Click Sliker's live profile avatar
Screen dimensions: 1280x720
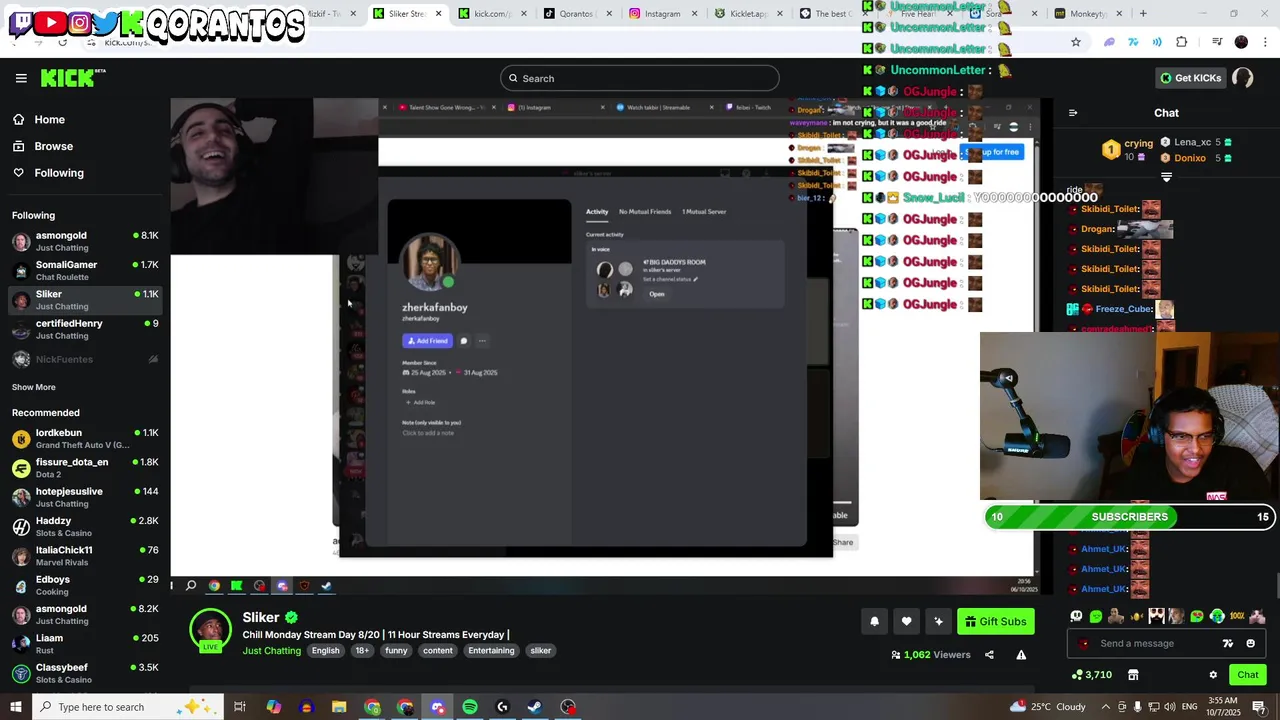point(210,630)
